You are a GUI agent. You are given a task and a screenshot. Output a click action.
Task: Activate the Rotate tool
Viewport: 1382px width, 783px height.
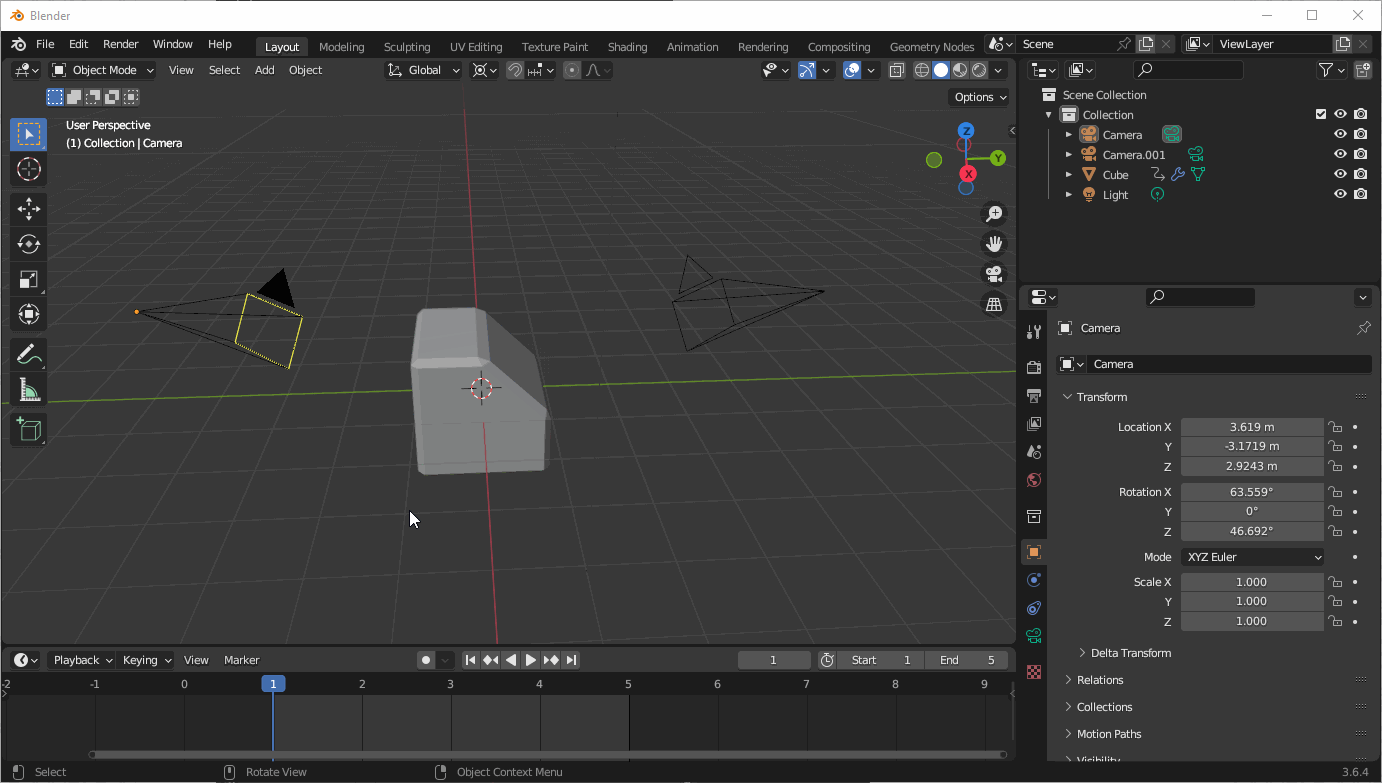(x=28, y=243)
